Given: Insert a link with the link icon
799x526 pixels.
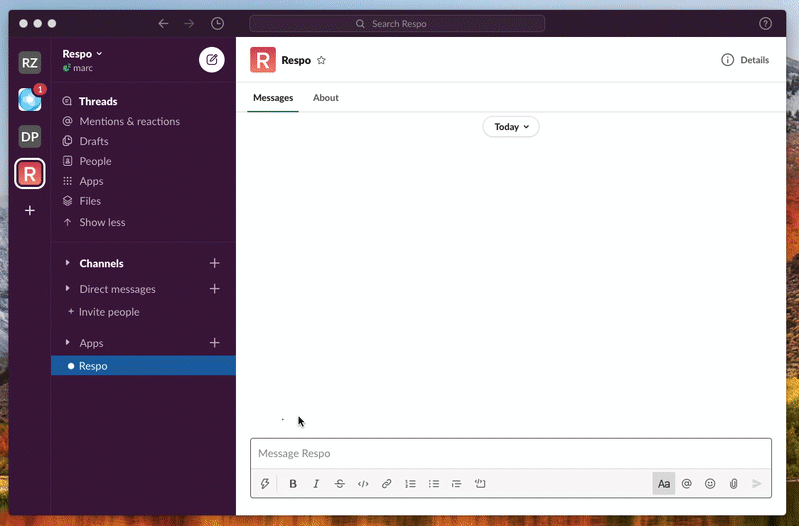Looking at the screenshot, I should (386, 484).
